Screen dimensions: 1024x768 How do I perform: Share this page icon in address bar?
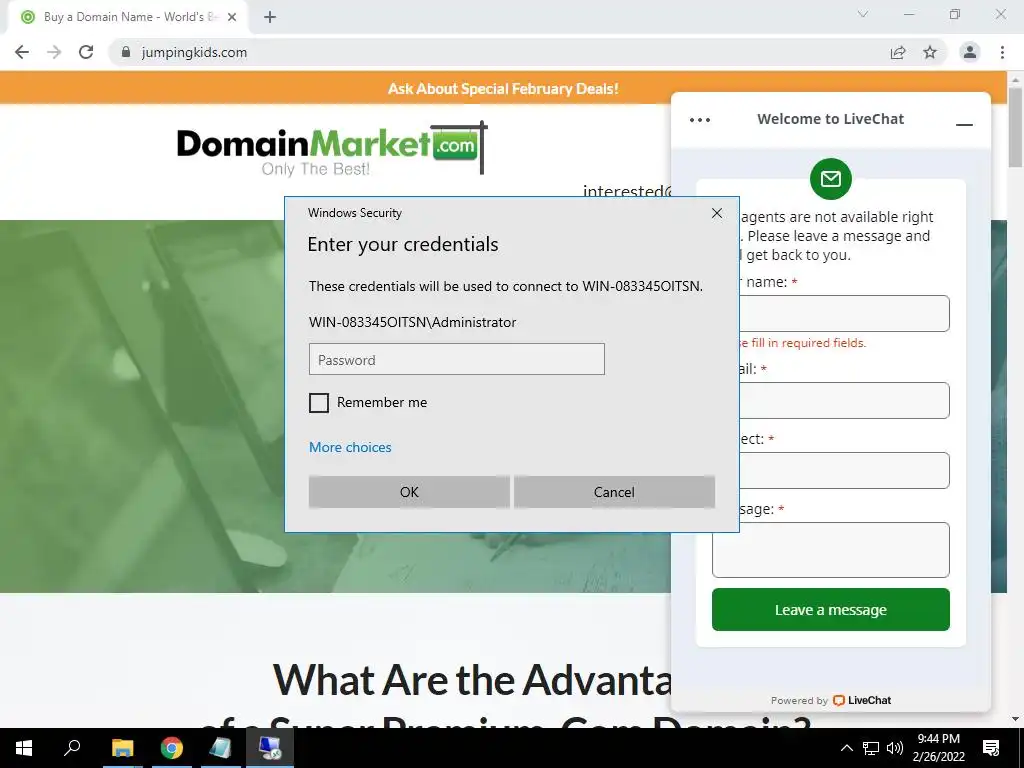point(898,52)
